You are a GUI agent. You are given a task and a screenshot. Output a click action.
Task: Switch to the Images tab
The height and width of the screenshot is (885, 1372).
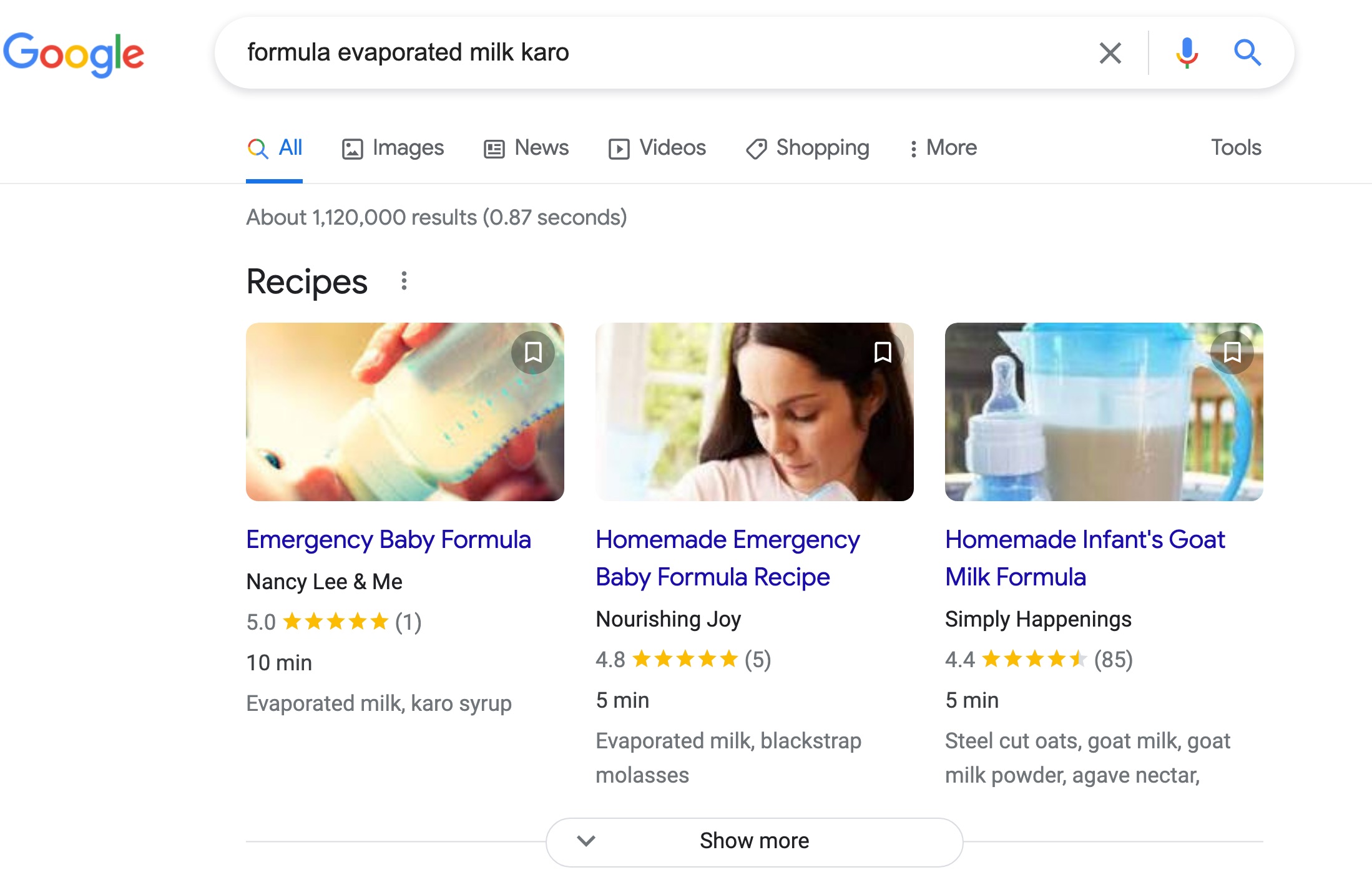tap(393, 148)
